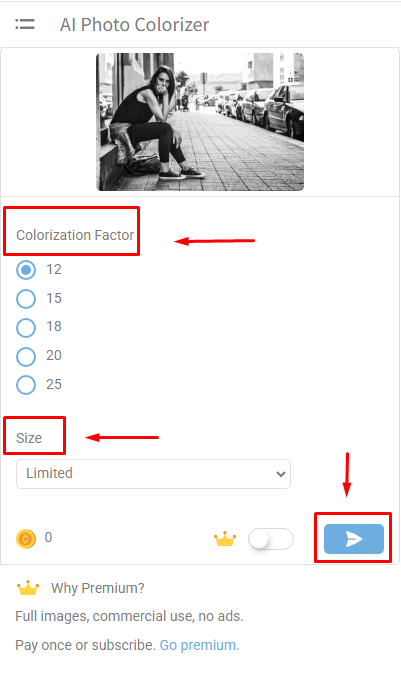This screenshot has height=673, width=401.
Task: Click the Colorization Factor label
Action: (x=75, y=235)
